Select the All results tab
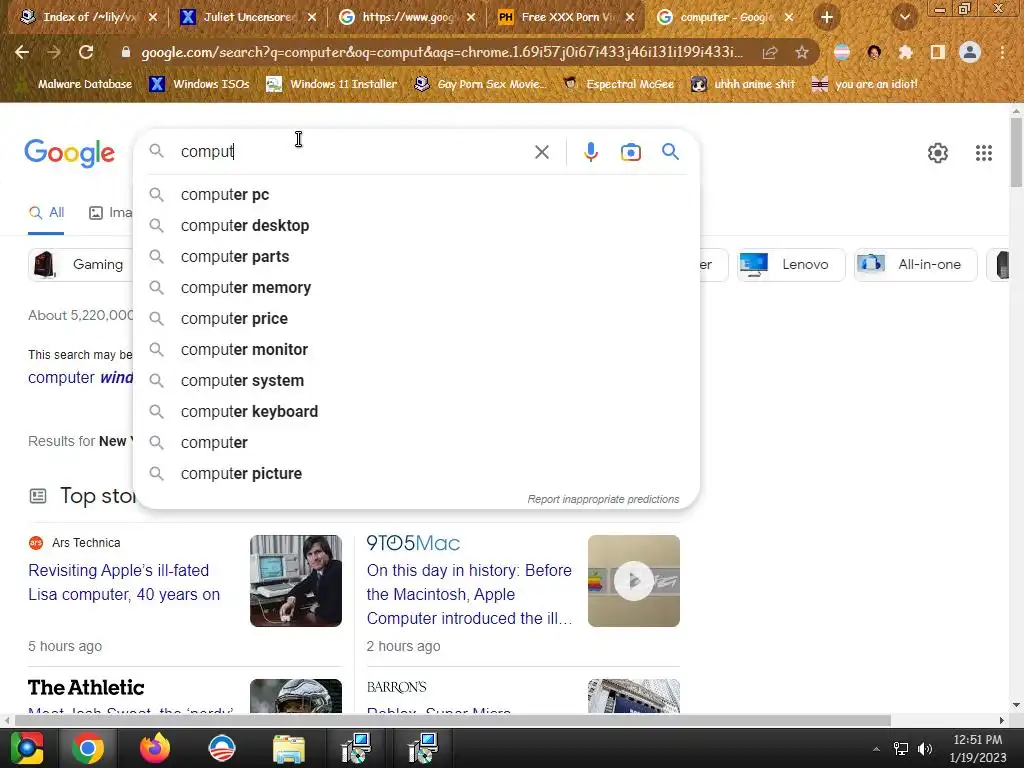This screenshot has width=1024, height=768. [46, 213]
